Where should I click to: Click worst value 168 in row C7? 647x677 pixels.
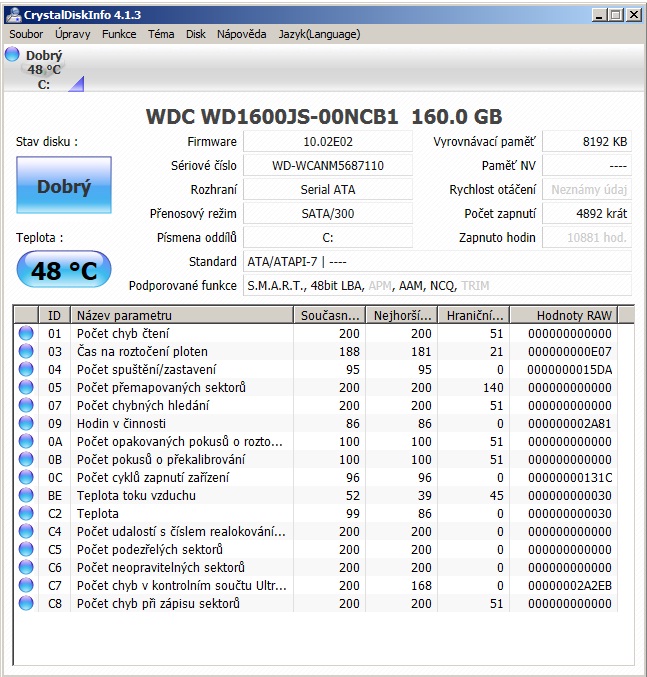pos(421,585)
